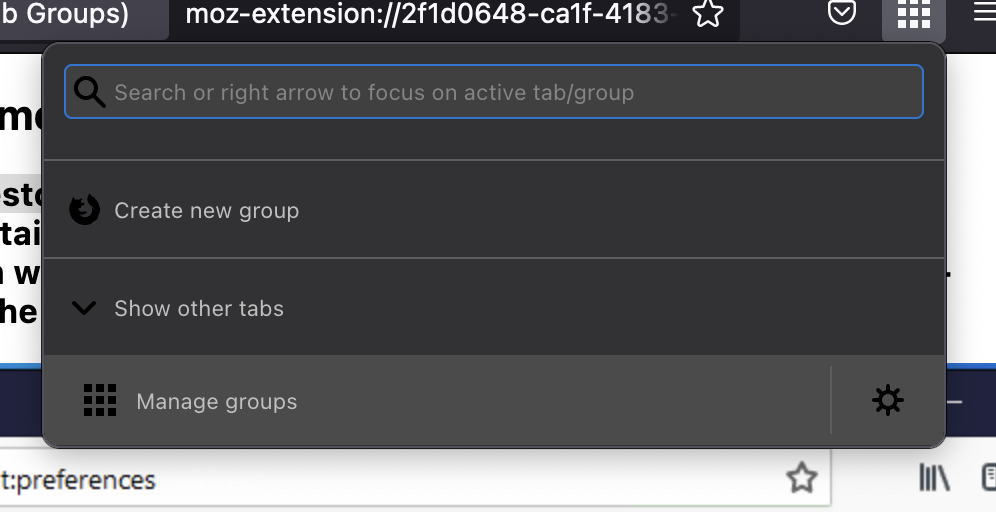Screen dimensions: 996x512
Task: Bookmark the moz-extension page with star
Action: pyautogui.click(x=708, y=14)
